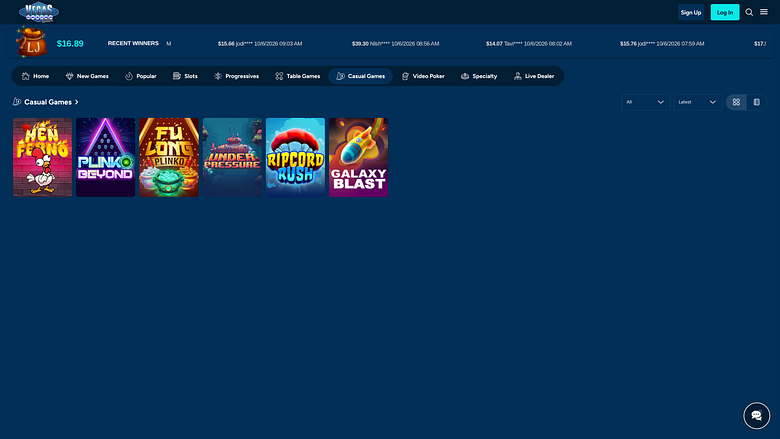This screenshot has height=439, width=780.
Task: Click the jackpot money bag icon
Action: tap(31, 43)
